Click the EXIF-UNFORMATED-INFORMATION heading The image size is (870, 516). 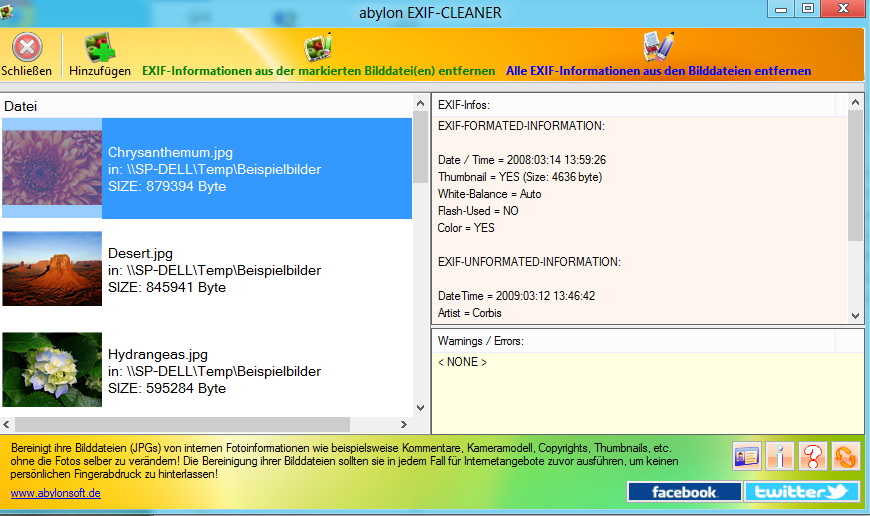(529, 262)
